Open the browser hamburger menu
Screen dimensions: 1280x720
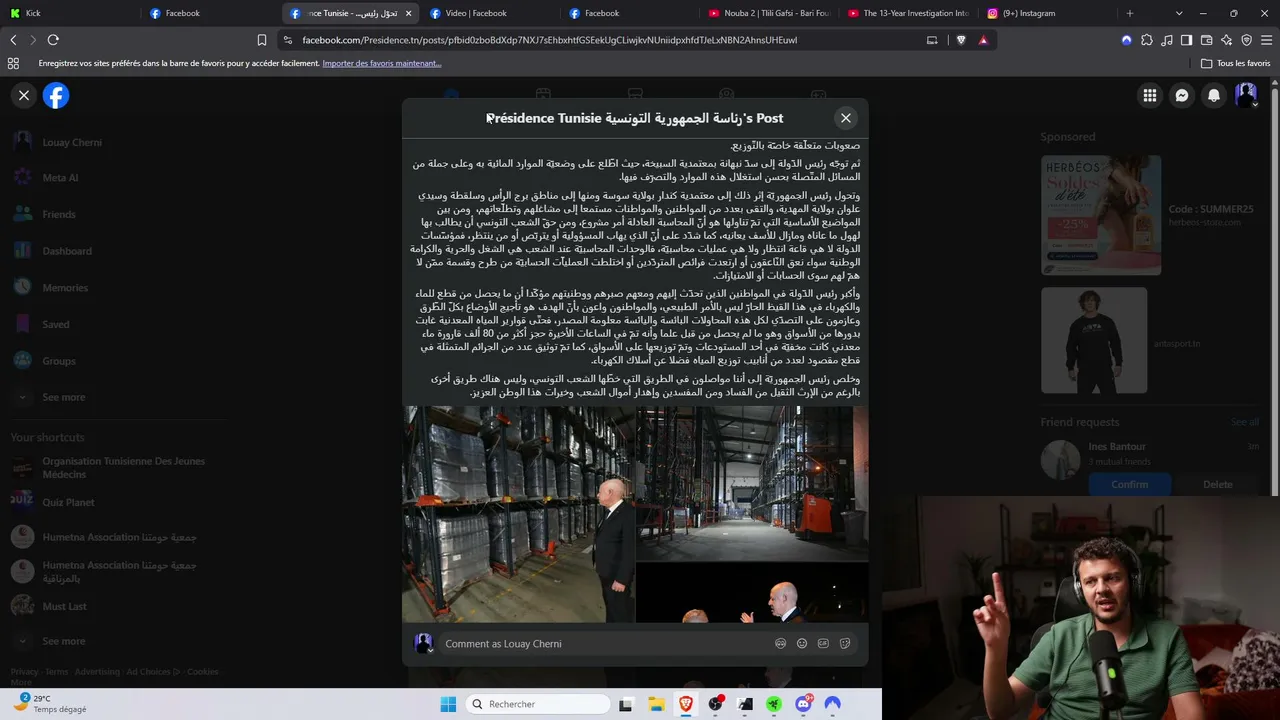[1267, 40]
